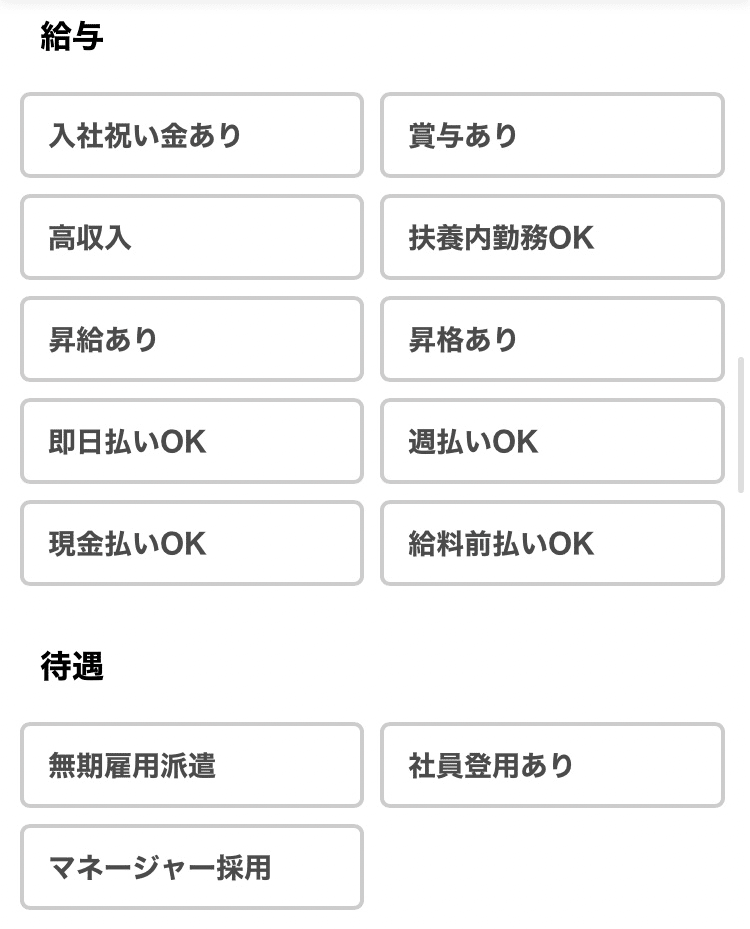Choose the 無期雇用派遣 option

[191, 765]
